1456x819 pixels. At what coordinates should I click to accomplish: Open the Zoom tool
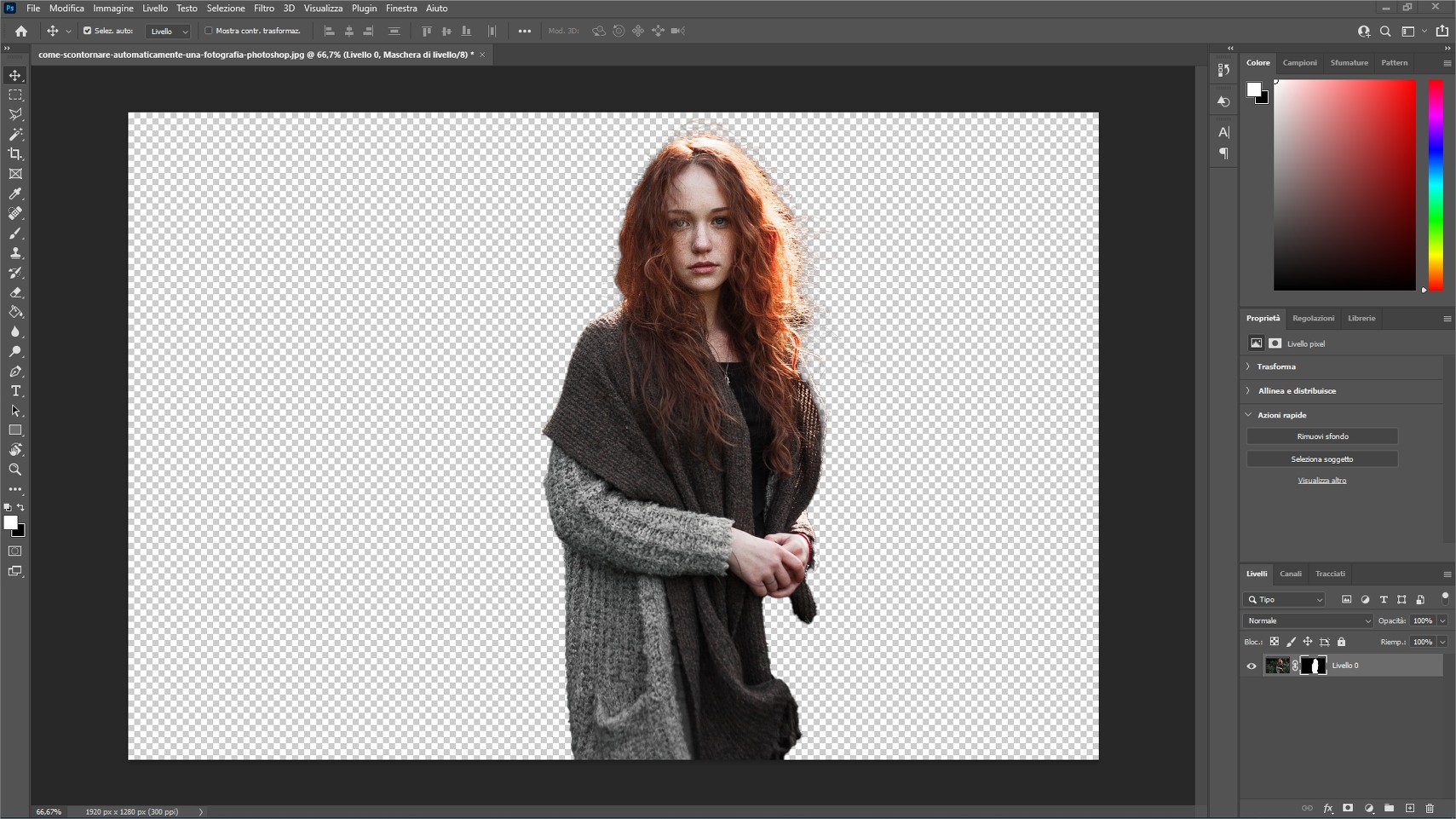(x=14, y=470)
